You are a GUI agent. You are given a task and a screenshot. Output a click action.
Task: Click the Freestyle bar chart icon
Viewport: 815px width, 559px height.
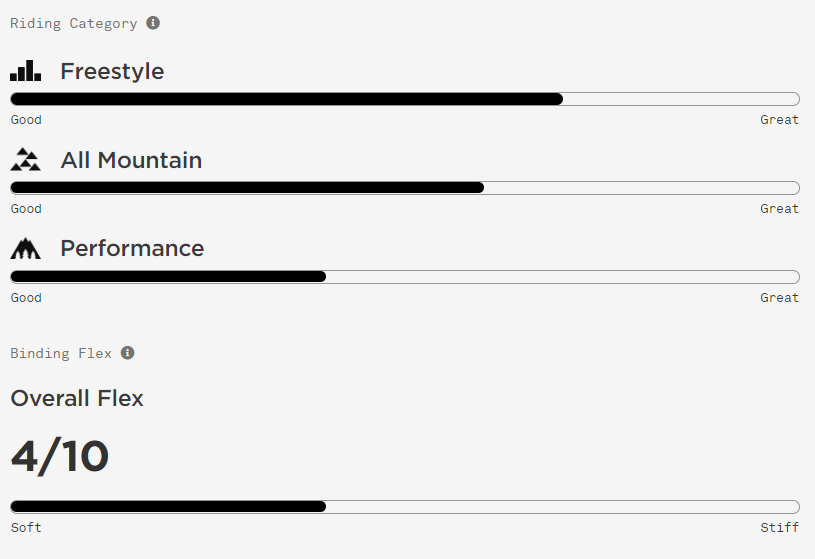coord(25,71)
